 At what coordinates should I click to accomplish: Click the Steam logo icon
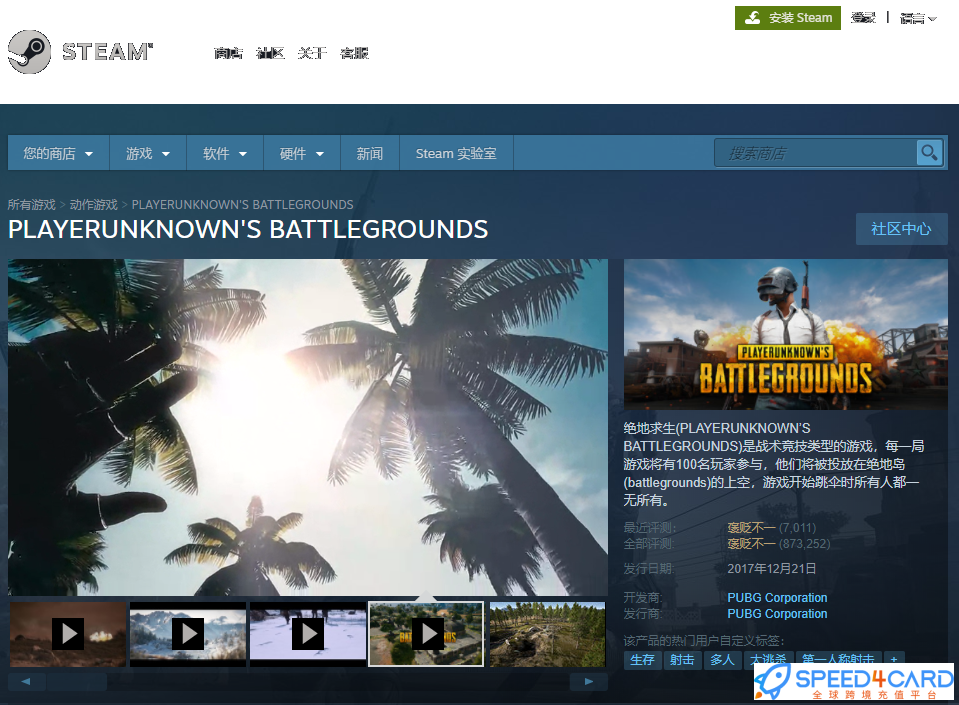[29, 52]
